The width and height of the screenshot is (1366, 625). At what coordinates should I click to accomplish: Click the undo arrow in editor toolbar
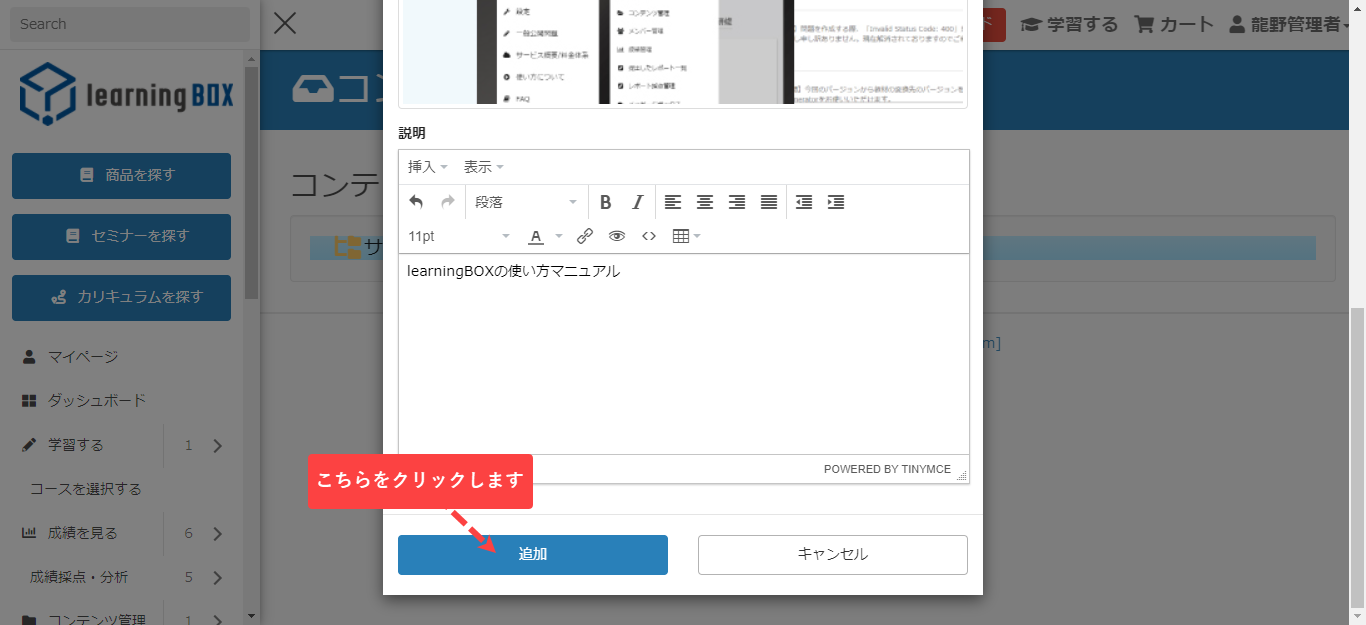click(x=416, y=202)
